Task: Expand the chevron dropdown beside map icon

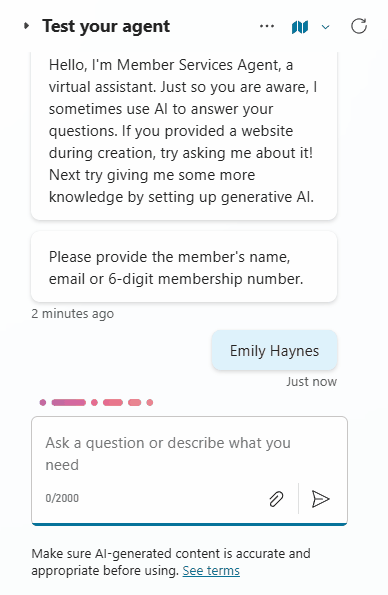Action: (325, 27)
